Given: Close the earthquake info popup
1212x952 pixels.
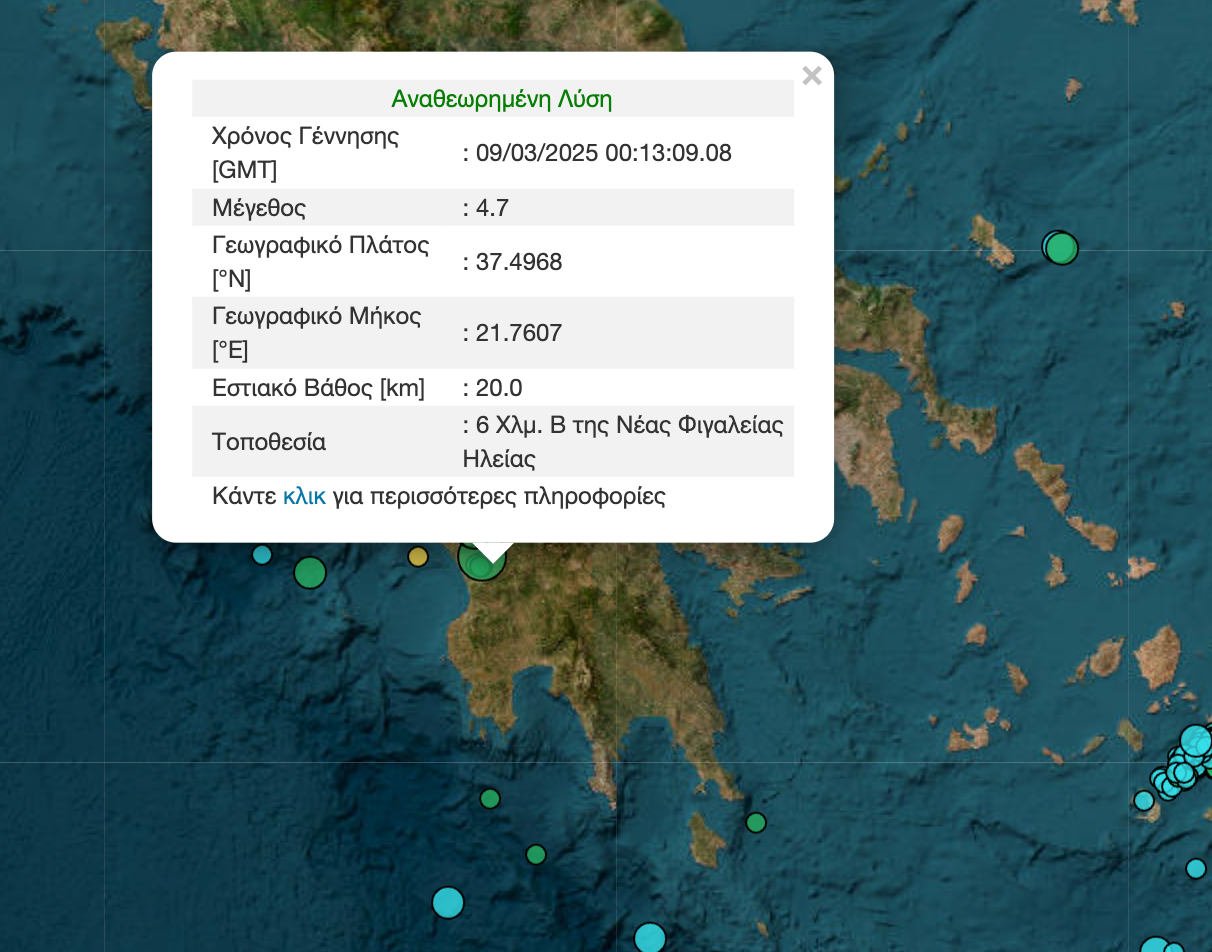Looking at the screenshot, I should [812, 76].
